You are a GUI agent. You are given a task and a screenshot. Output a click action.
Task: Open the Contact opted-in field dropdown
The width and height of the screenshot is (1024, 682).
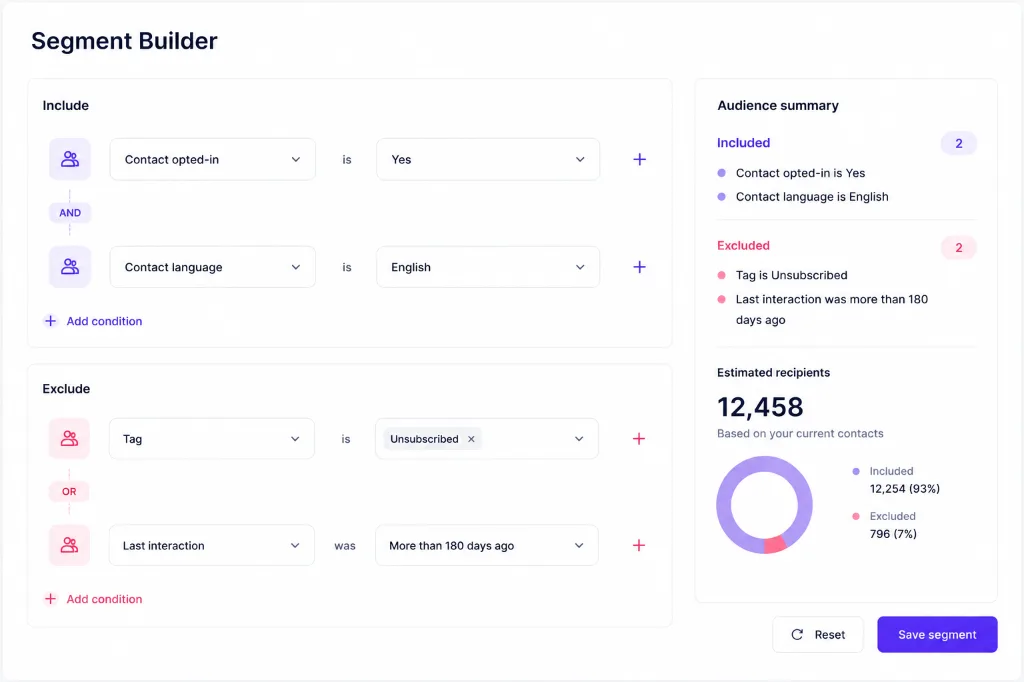coord(212,159)
